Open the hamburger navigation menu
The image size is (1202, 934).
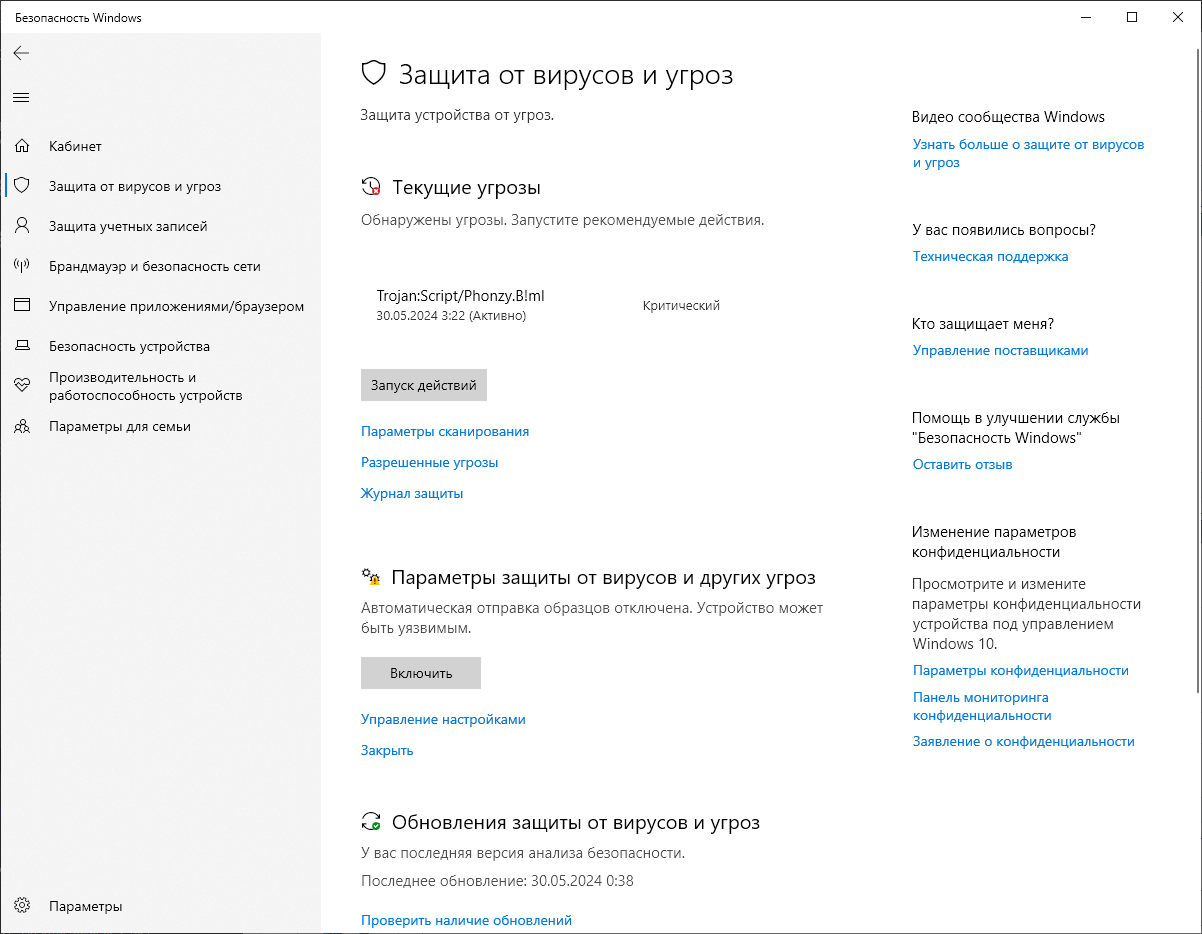coord(21,97)
